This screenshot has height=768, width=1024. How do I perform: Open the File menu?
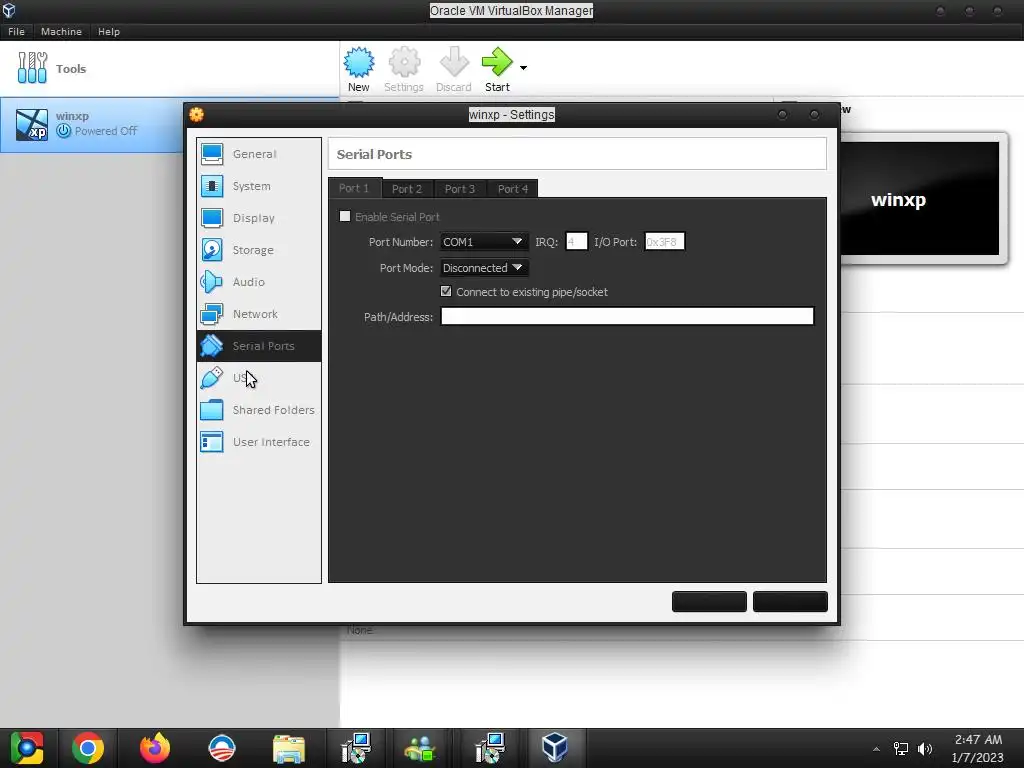point(16,31)
